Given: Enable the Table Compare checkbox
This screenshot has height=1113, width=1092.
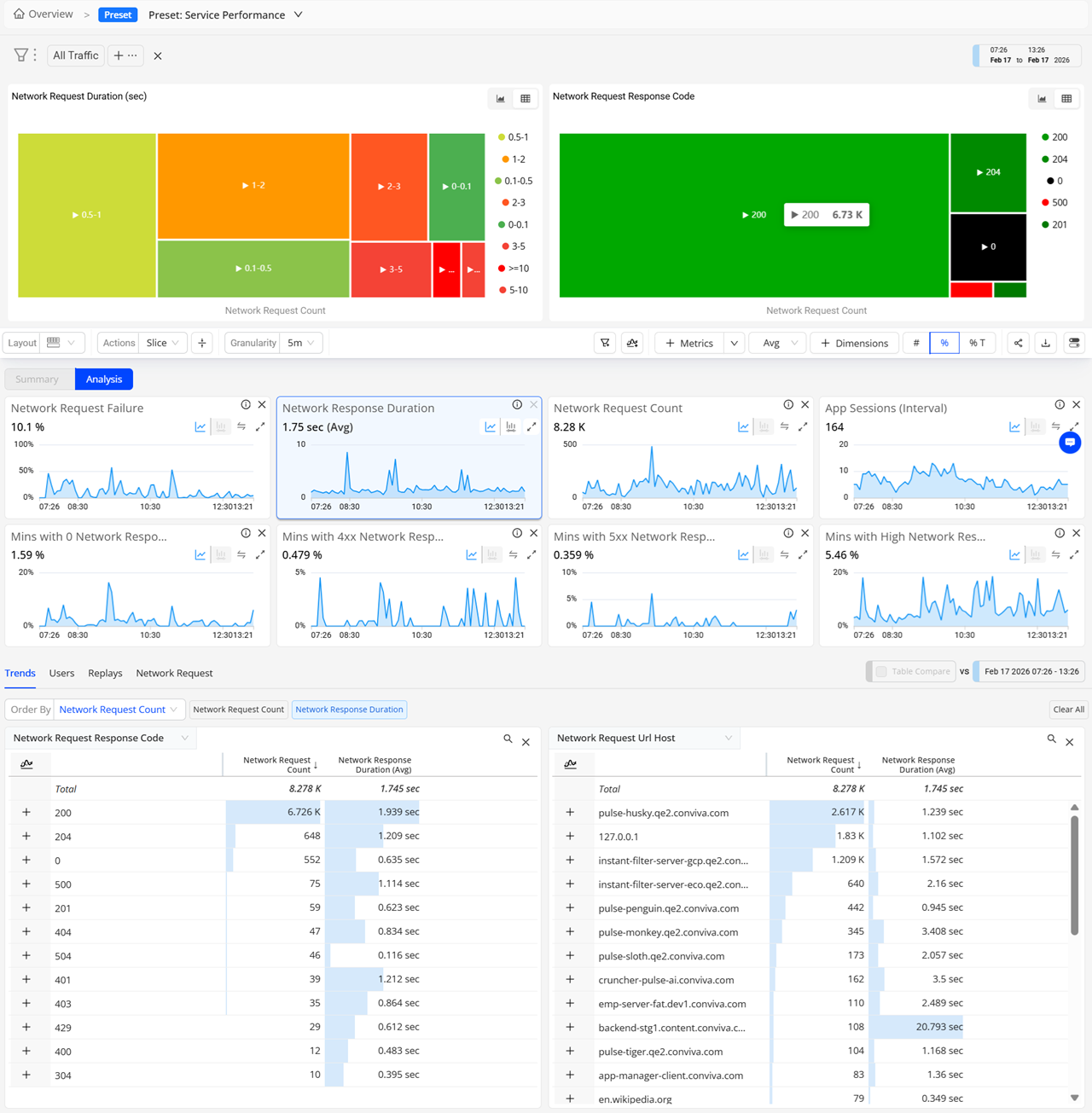Looking at the screenshot, I should (881, 672).
